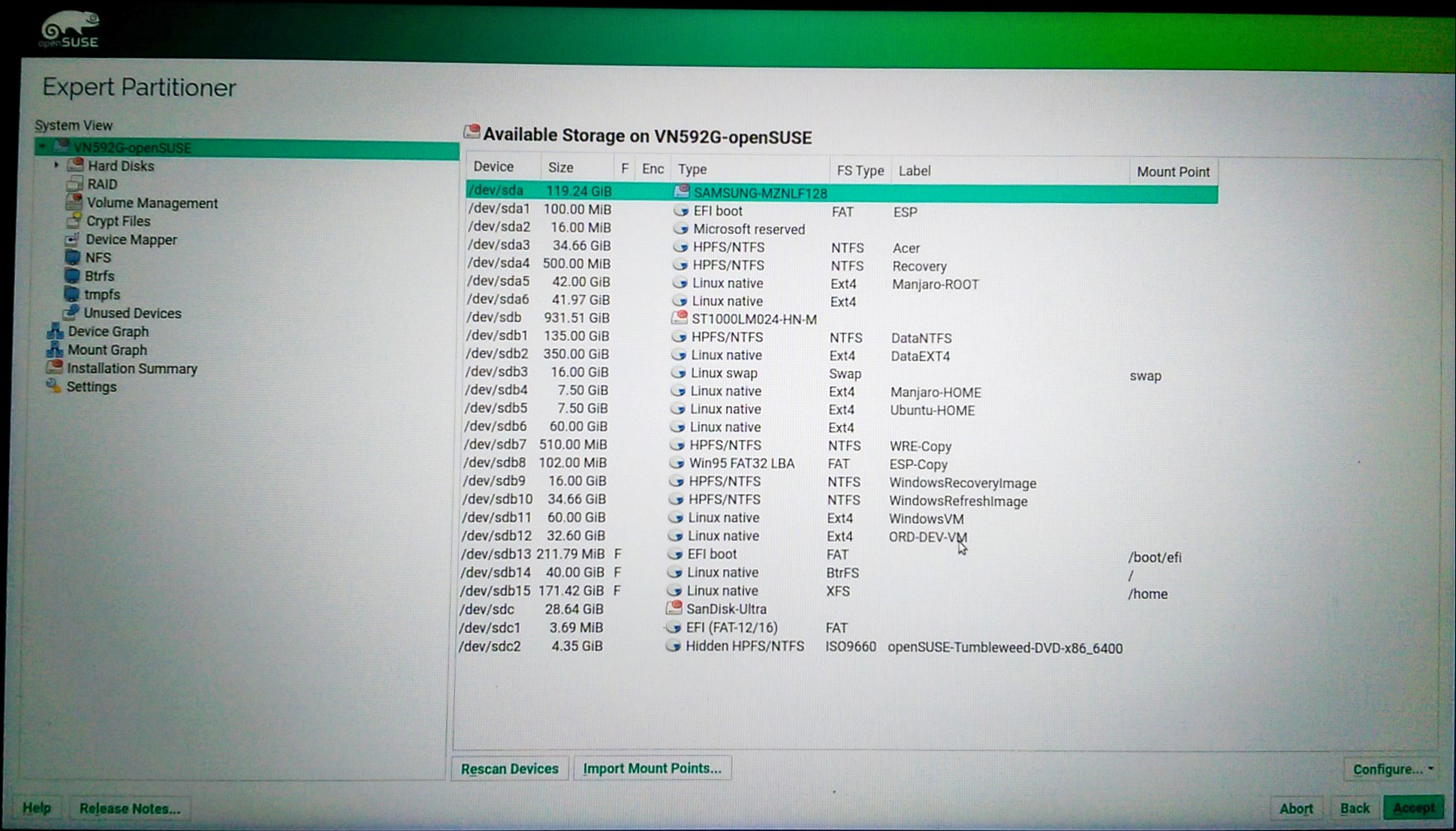Sort table by the FS Type column header
1456x831 pixels.
(x=860, y=170)
